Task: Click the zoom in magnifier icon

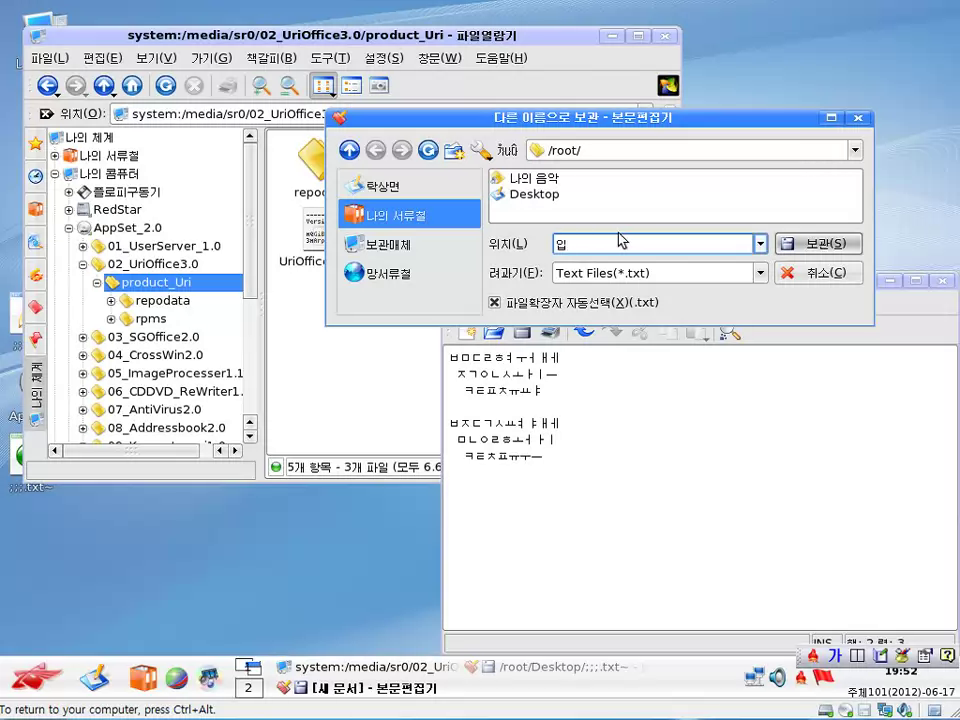Action: (261, 86)
